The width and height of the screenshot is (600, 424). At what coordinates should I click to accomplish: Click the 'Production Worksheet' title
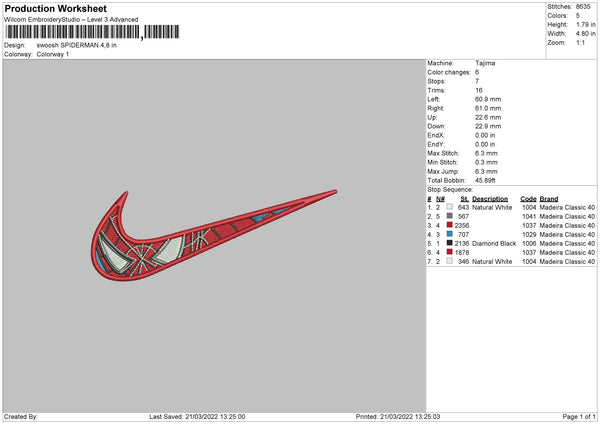point(55,8)
